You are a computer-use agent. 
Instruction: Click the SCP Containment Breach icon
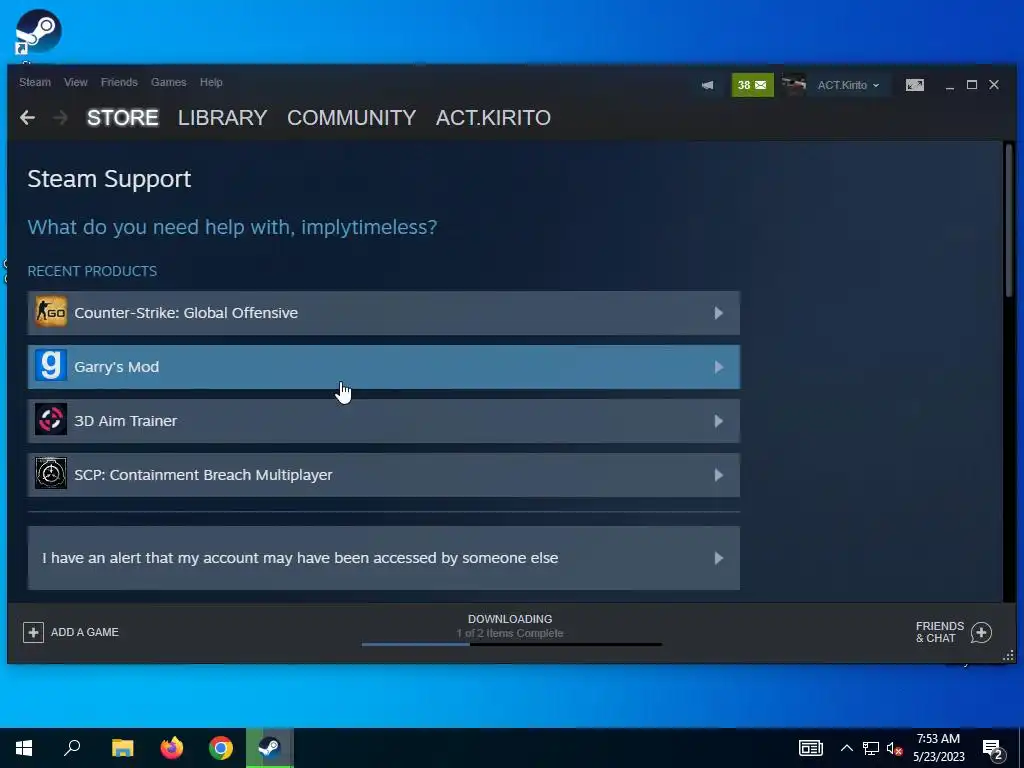pyautogui.click(x=51, y=474)
